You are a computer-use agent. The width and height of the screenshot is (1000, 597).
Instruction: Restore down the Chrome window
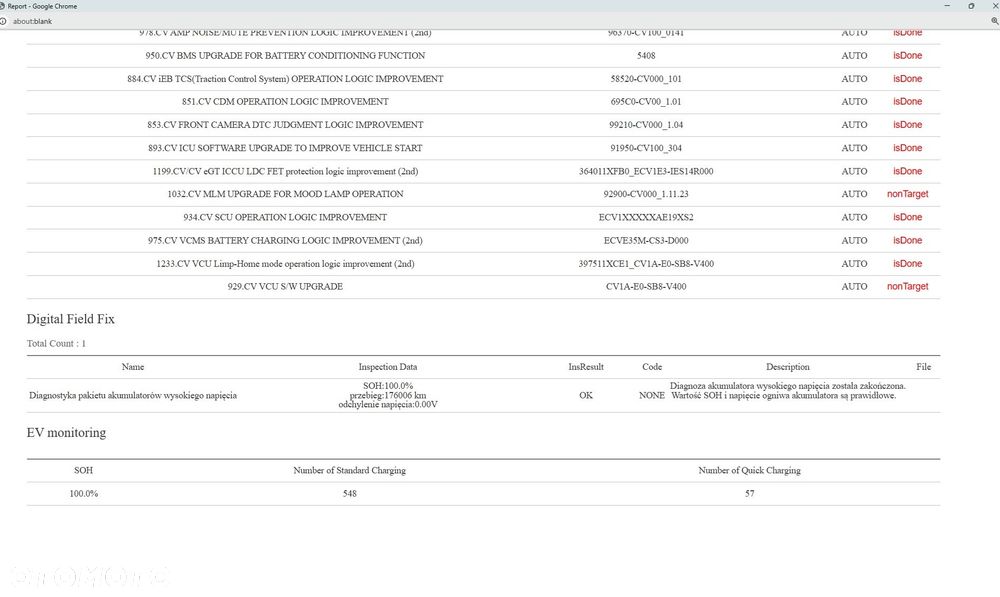tap(971, 6)
